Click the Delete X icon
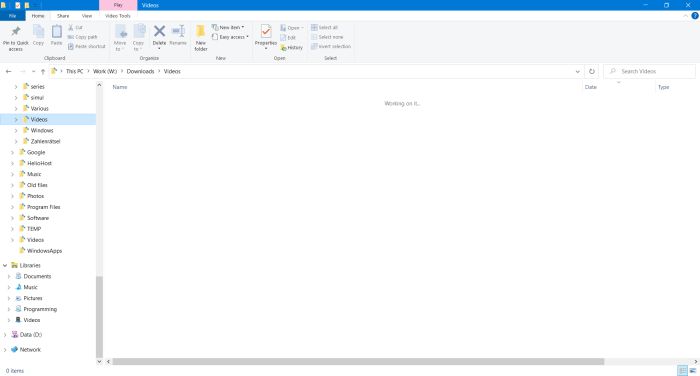The width and height of the screenshot is (700, 376). click(159, 31)
